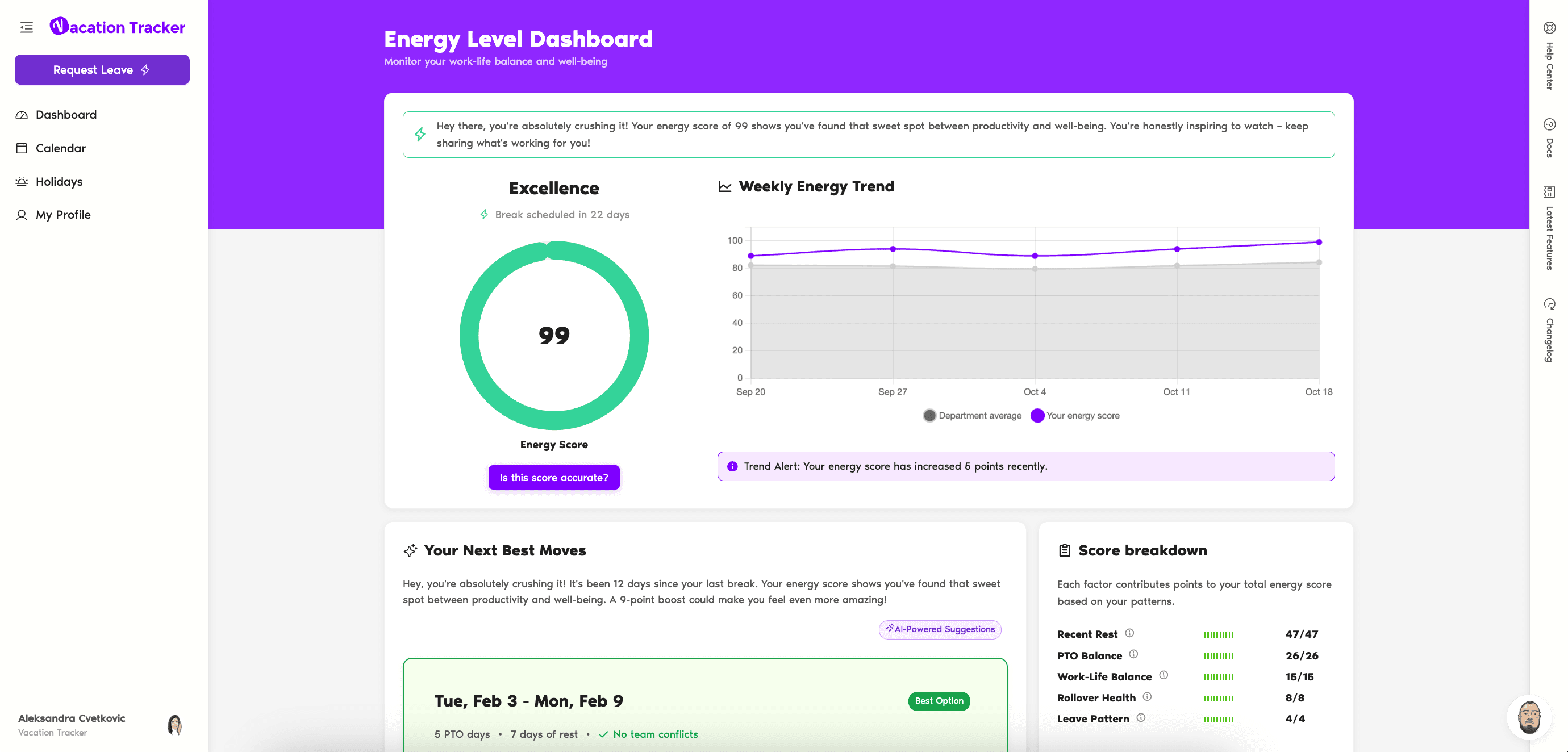1568x752 pixels.
Task: Click "Is this score accurate?" button
Action: (x=553, y=478)
